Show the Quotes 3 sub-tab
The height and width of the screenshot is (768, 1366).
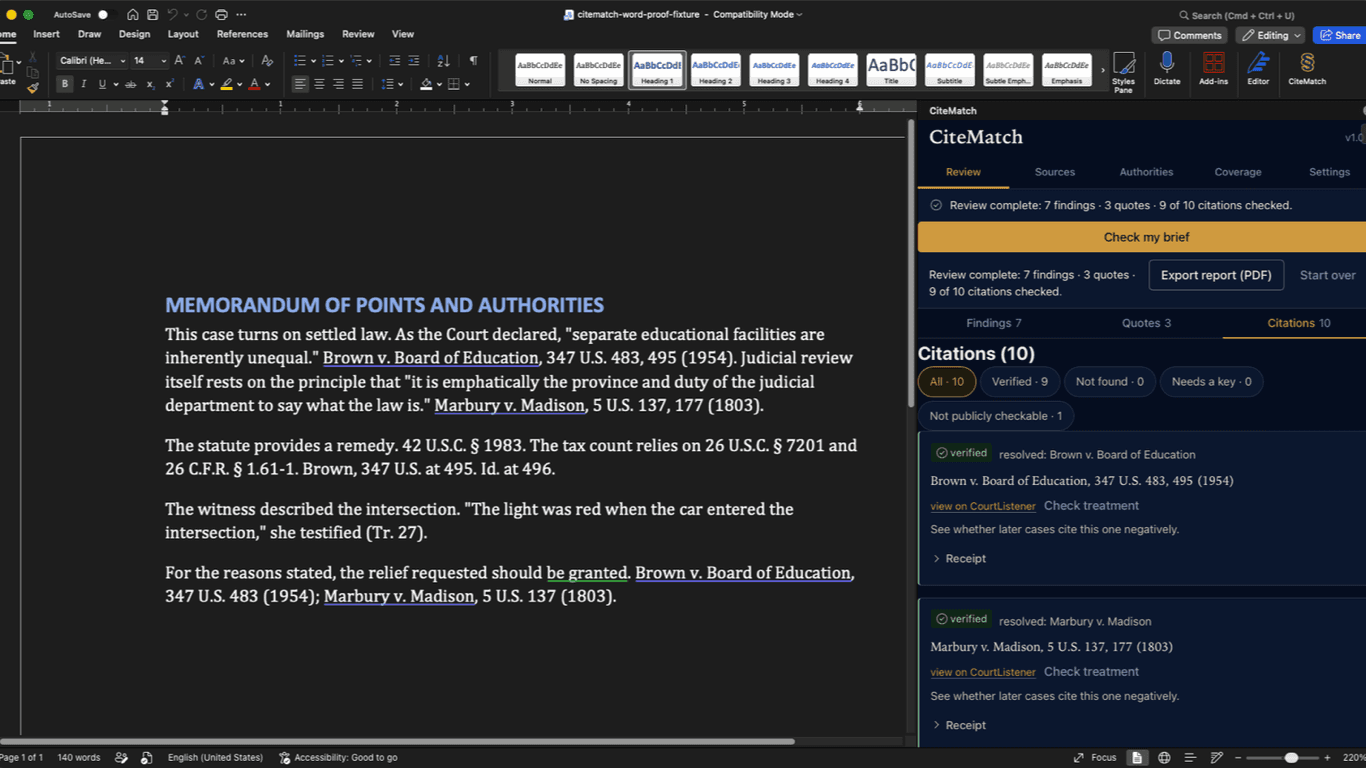point(1146,323)
